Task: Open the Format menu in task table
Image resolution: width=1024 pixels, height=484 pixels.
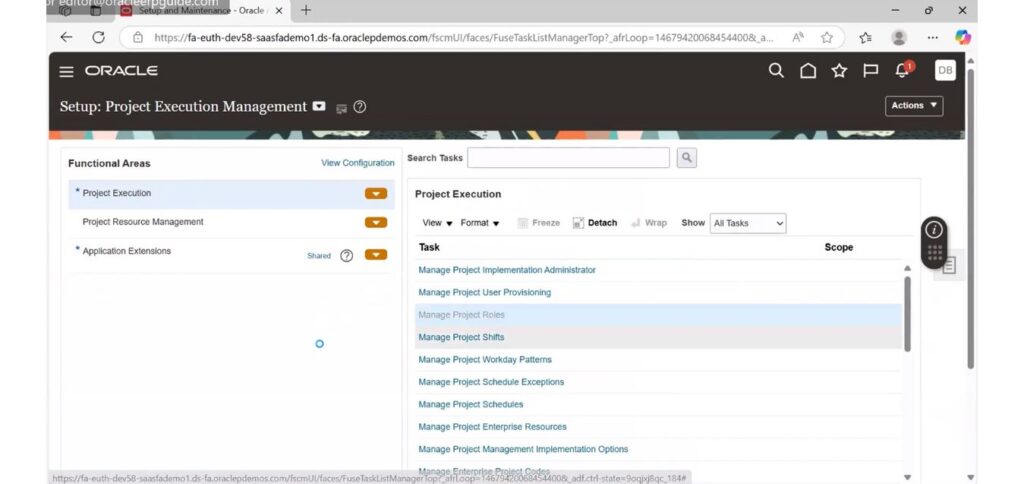Action: click(480, 223)
